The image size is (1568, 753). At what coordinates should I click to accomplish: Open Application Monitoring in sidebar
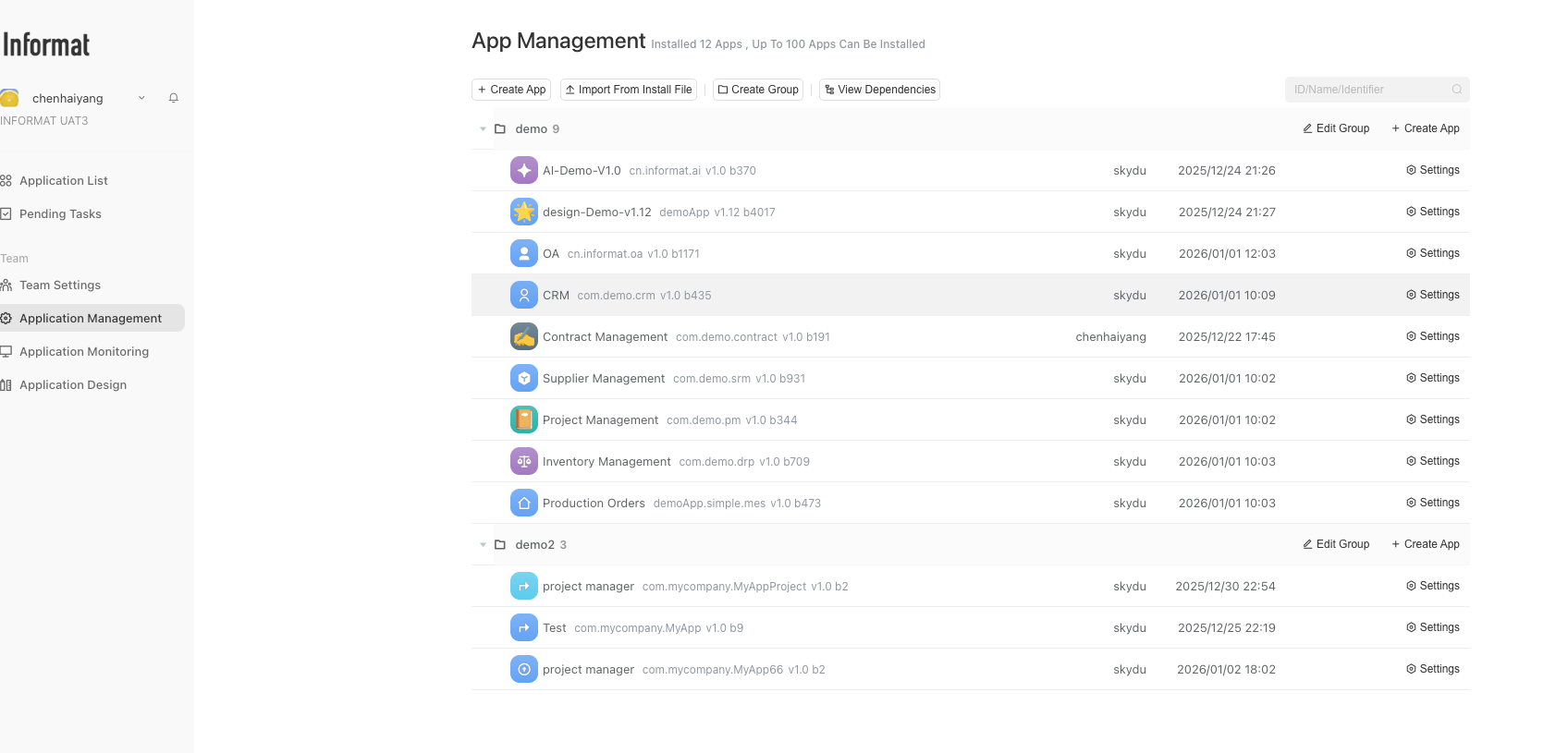[83, 352]
